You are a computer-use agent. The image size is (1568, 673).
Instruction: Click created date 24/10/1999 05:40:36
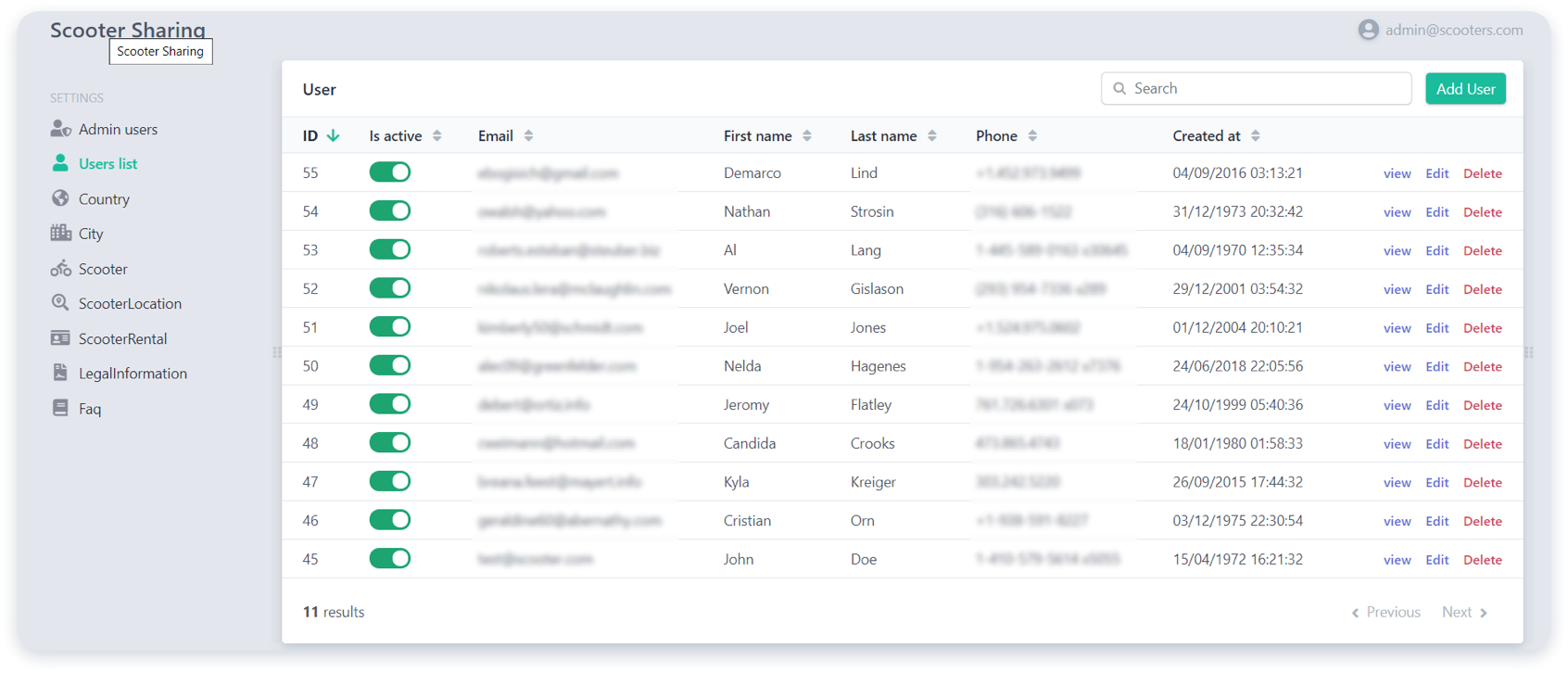(x=1237, y=405)
